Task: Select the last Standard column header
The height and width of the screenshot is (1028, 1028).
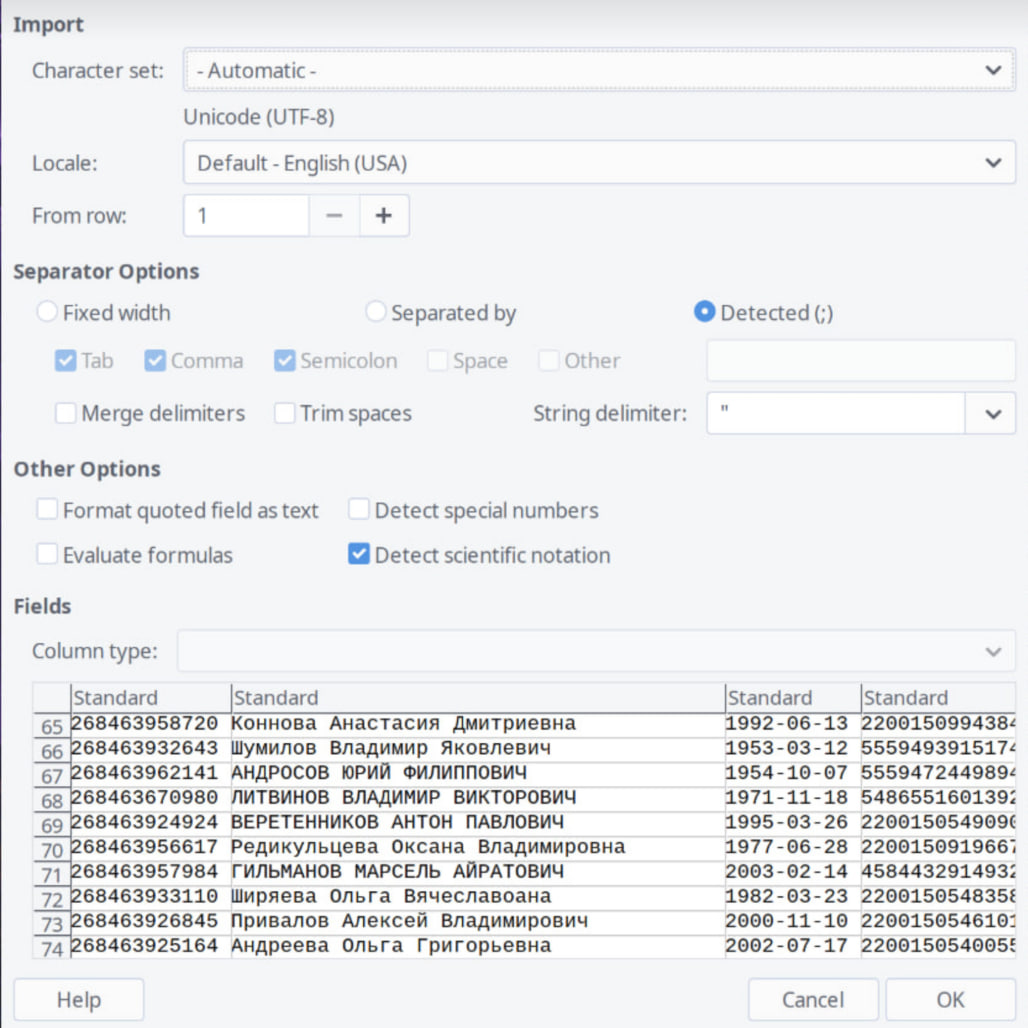Action: pos(938,698)
